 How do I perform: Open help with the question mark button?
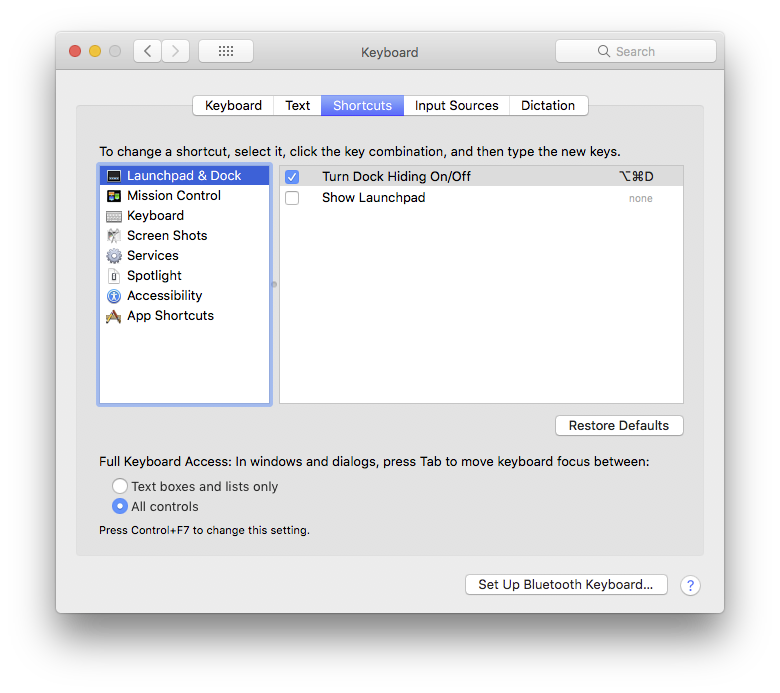(690, 586)
